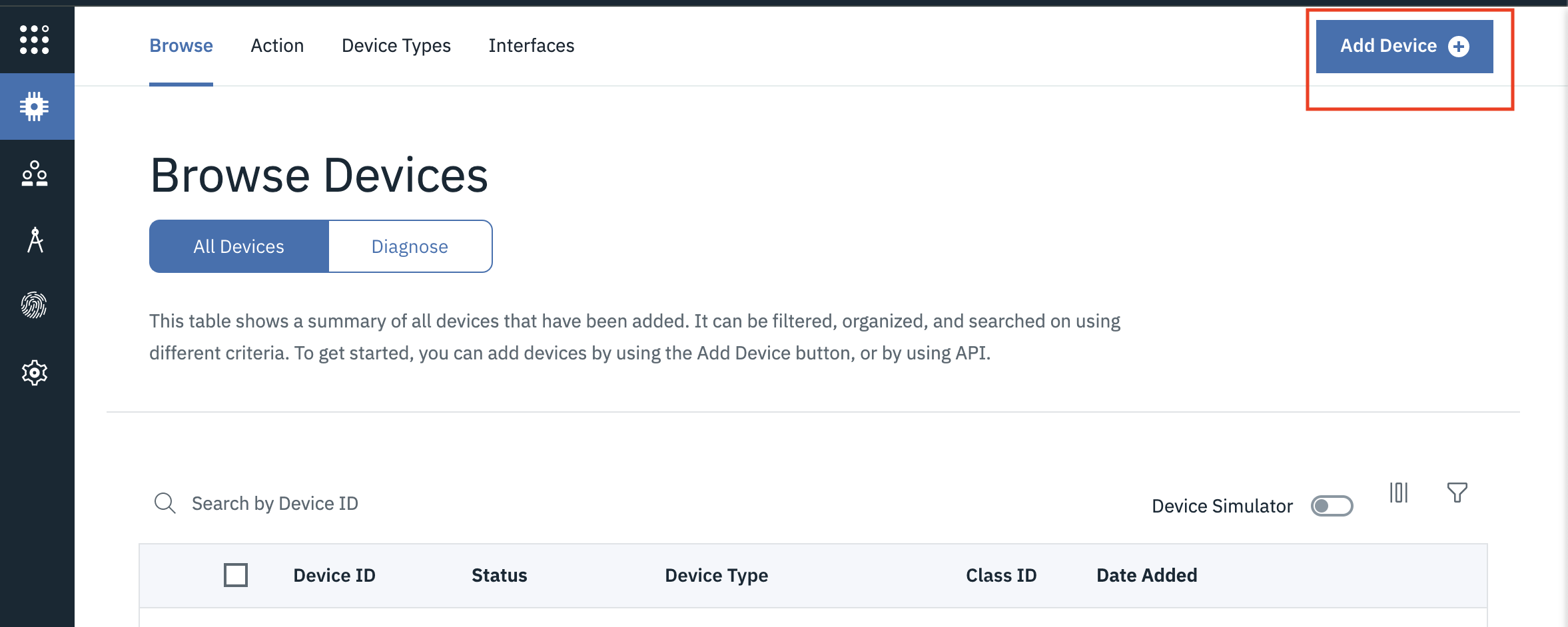
Task: Open the table filter funnel icon
Action: click(1457, 493)
